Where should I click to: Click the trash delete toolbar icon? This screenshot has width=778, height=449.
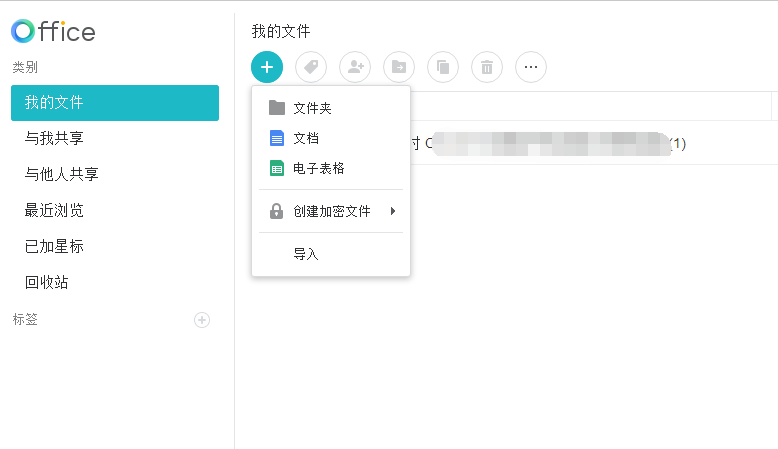pos(487,67)
